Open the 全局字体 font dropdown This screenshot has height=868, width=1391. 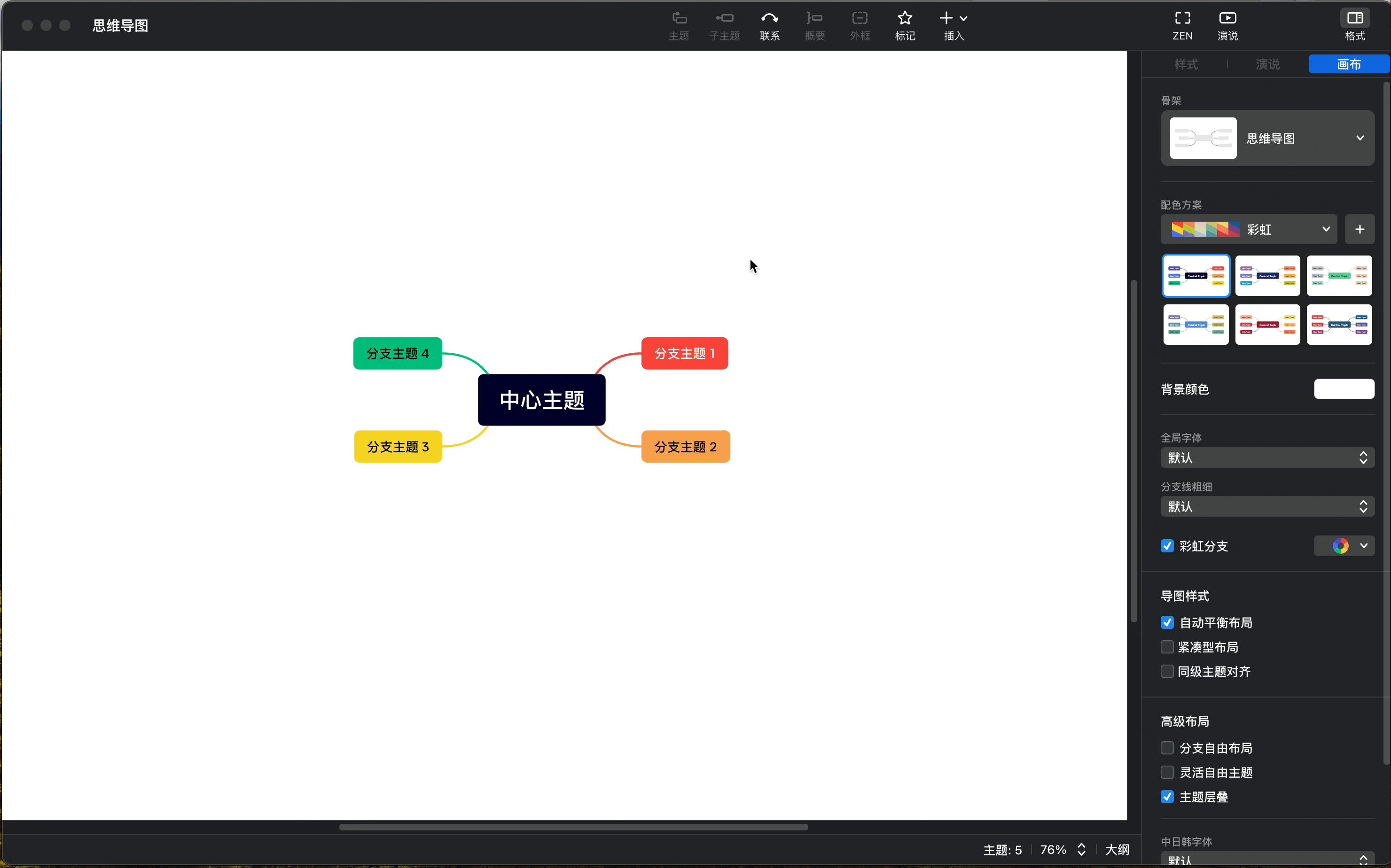(x=1267, y=457)
